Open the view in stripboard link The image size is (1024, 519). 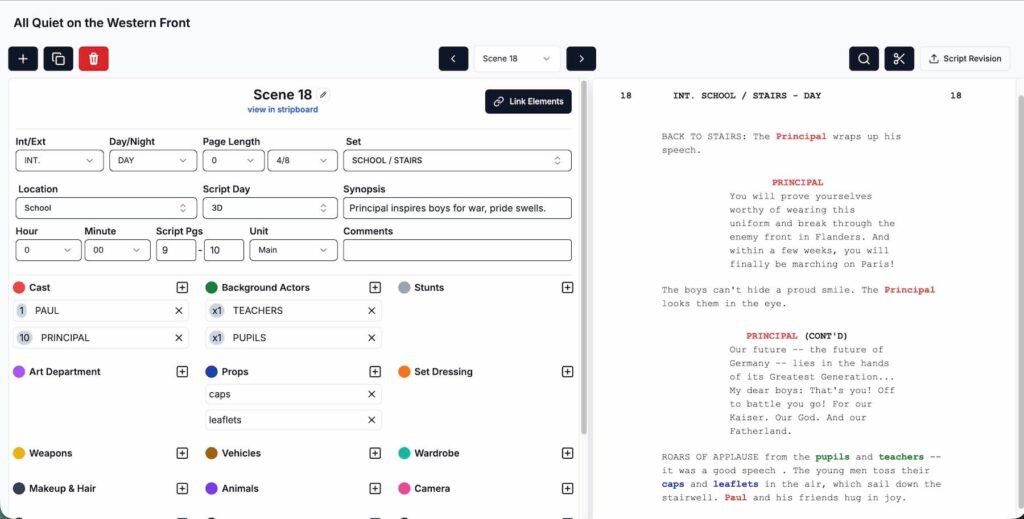click(x=283, y=110)
